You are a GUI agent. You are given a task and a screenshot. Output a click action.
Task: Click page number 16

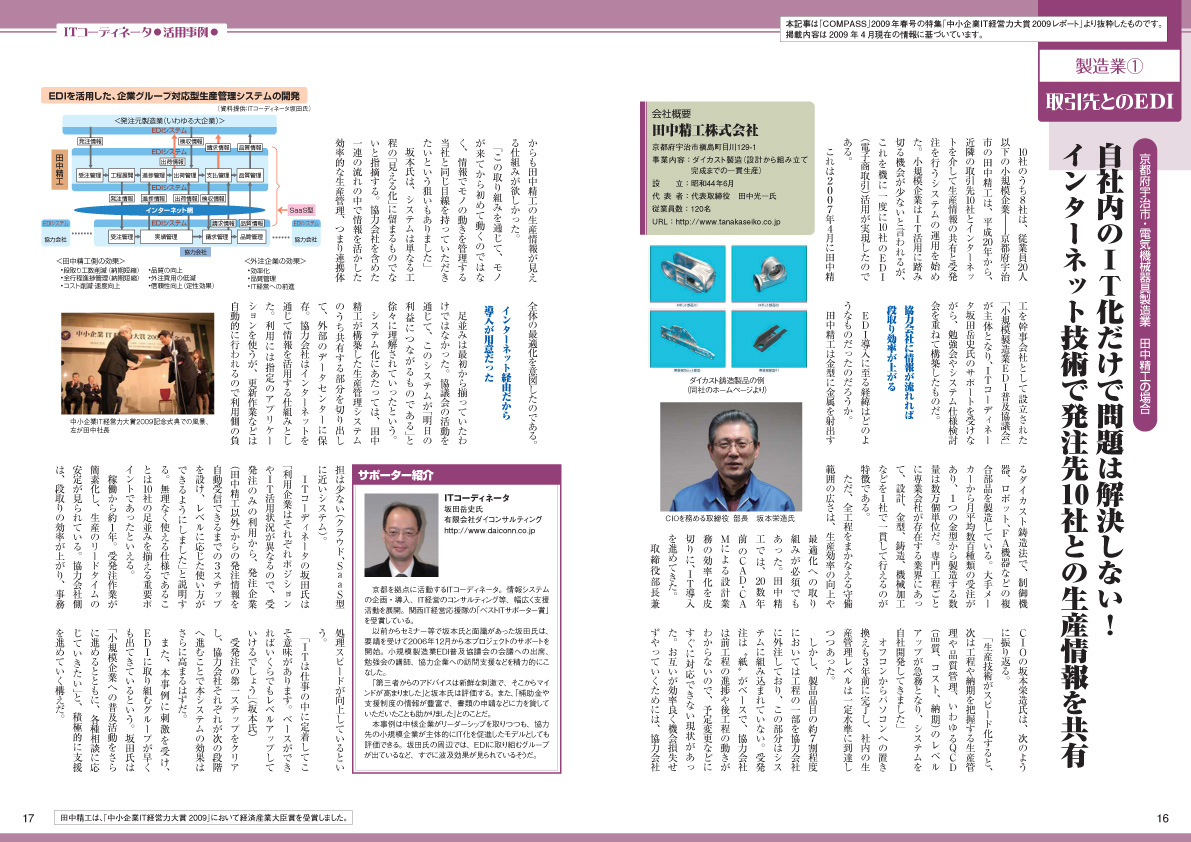[x=1162, y=818]
